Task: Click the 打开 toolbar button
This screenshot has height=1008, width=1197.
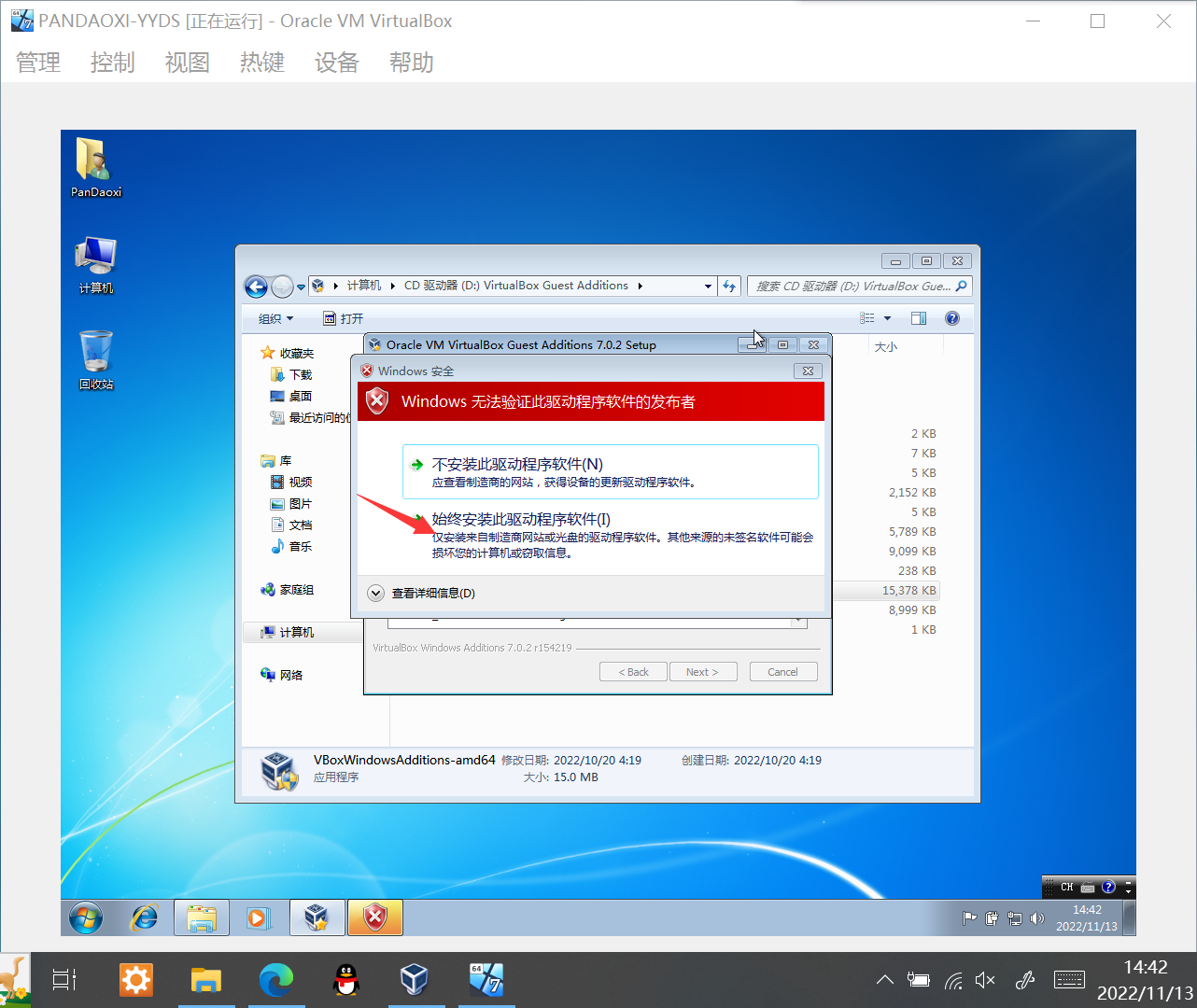Action: 343,318
